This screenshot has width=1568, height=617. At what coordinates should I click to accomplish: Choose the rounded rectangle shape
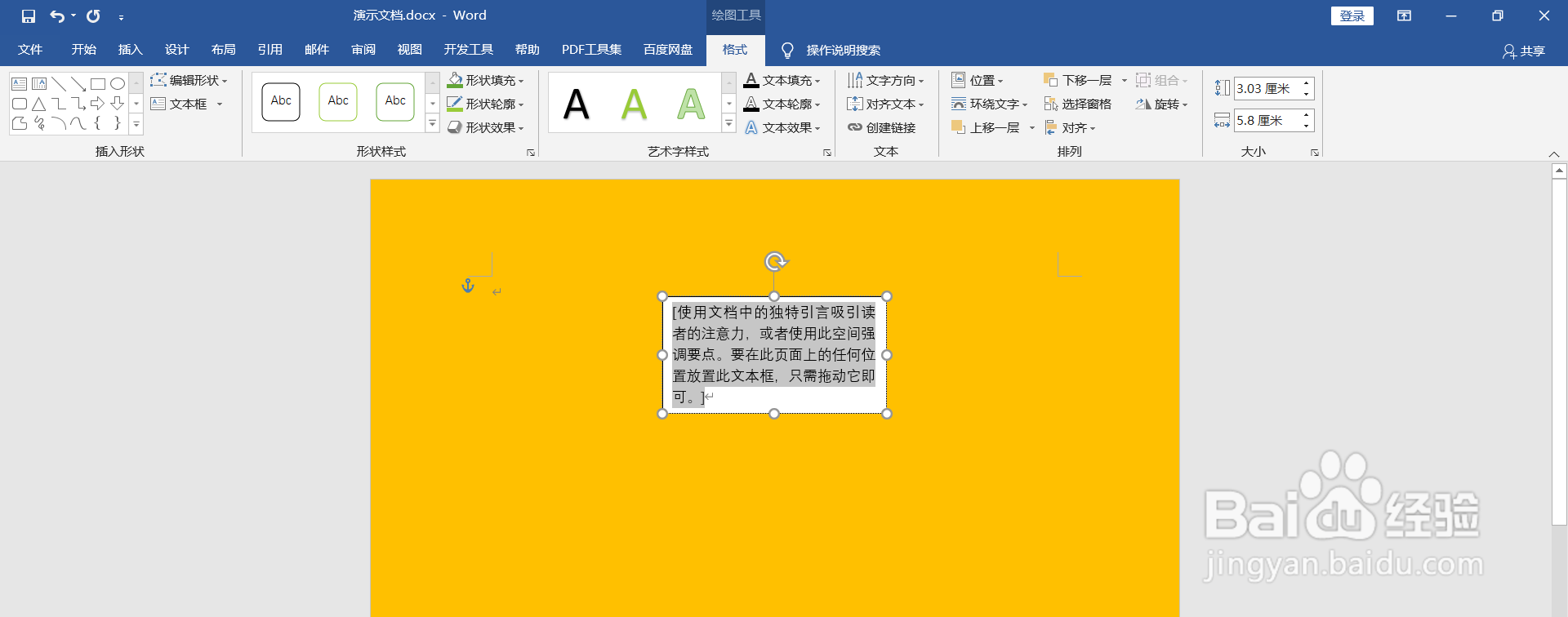[20, 104]
